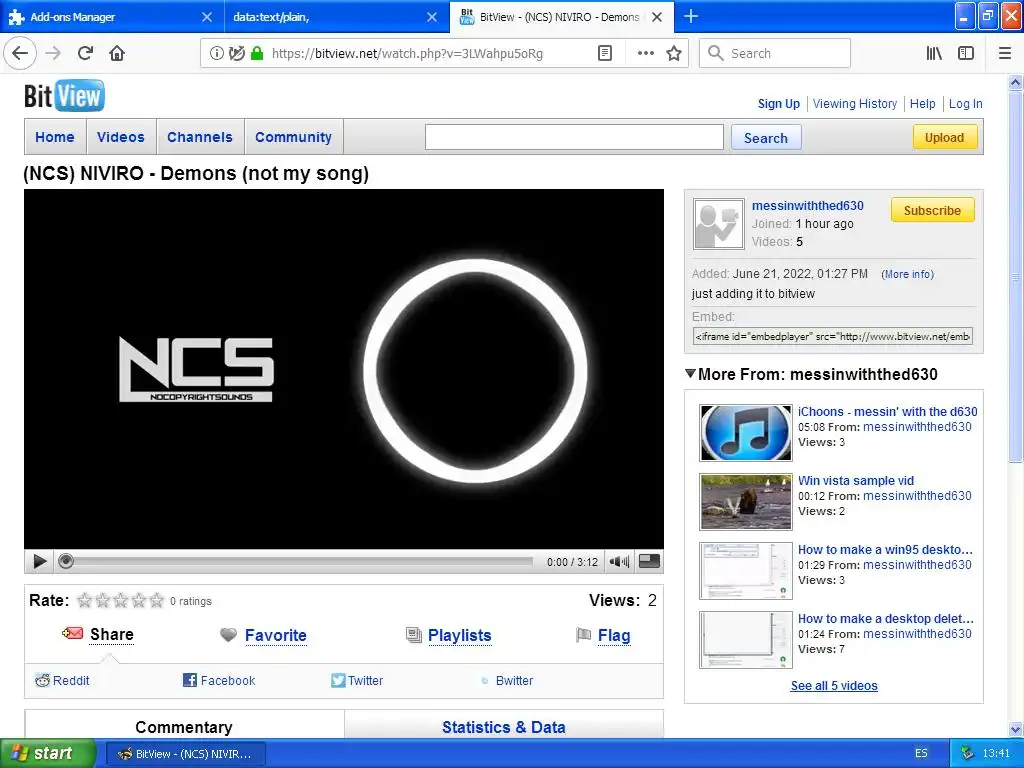Toggle fullscreen icon on video player
The image size is (1024, 768).
649,561
